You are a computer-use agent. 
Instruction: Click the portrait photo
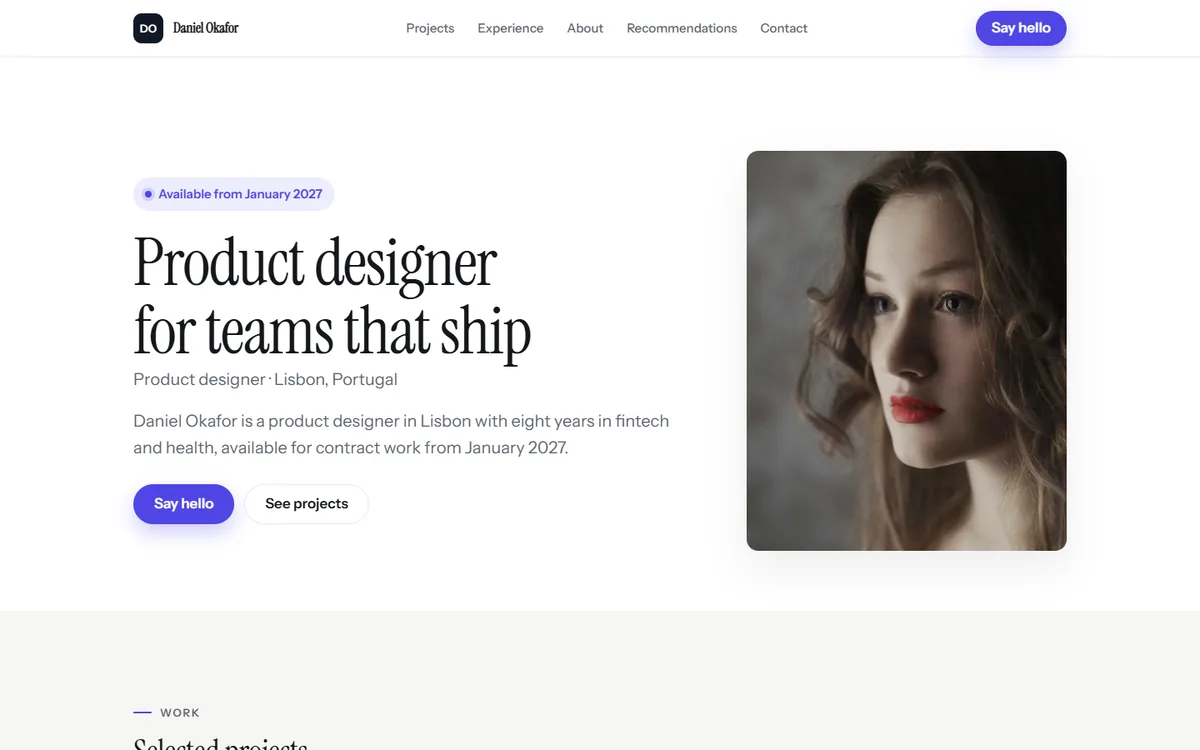(907, 351)
